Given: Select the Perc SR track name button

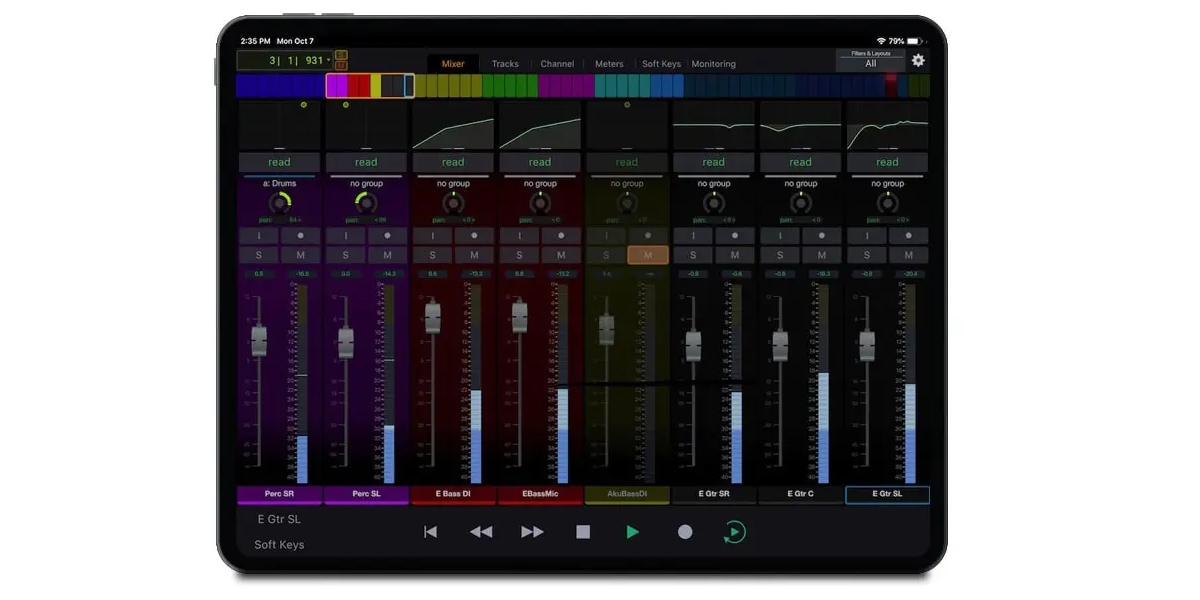Looking at the screenshot, I should coord(279,494).
